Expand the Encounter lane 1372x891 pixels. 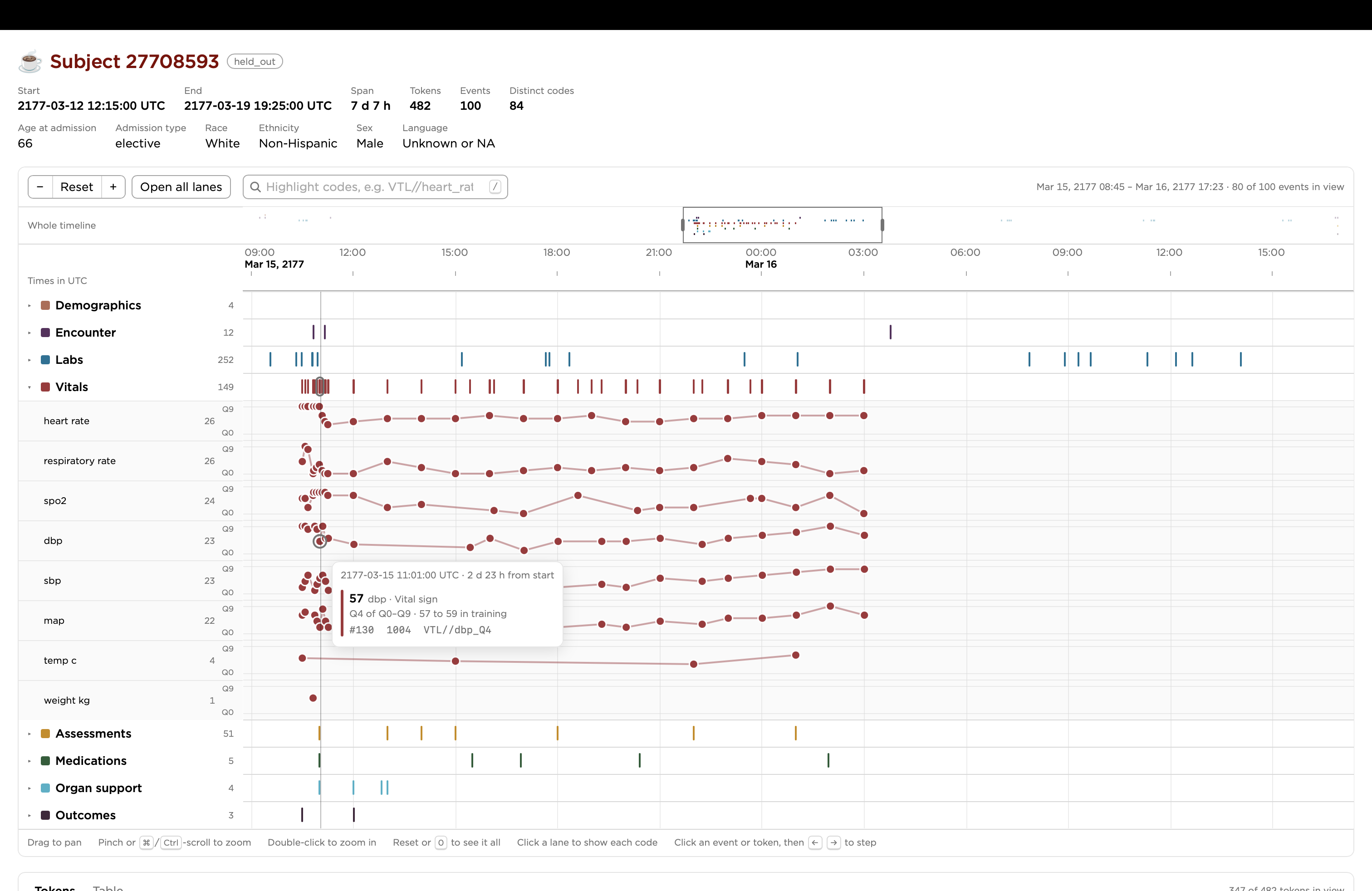coord(29,333)
